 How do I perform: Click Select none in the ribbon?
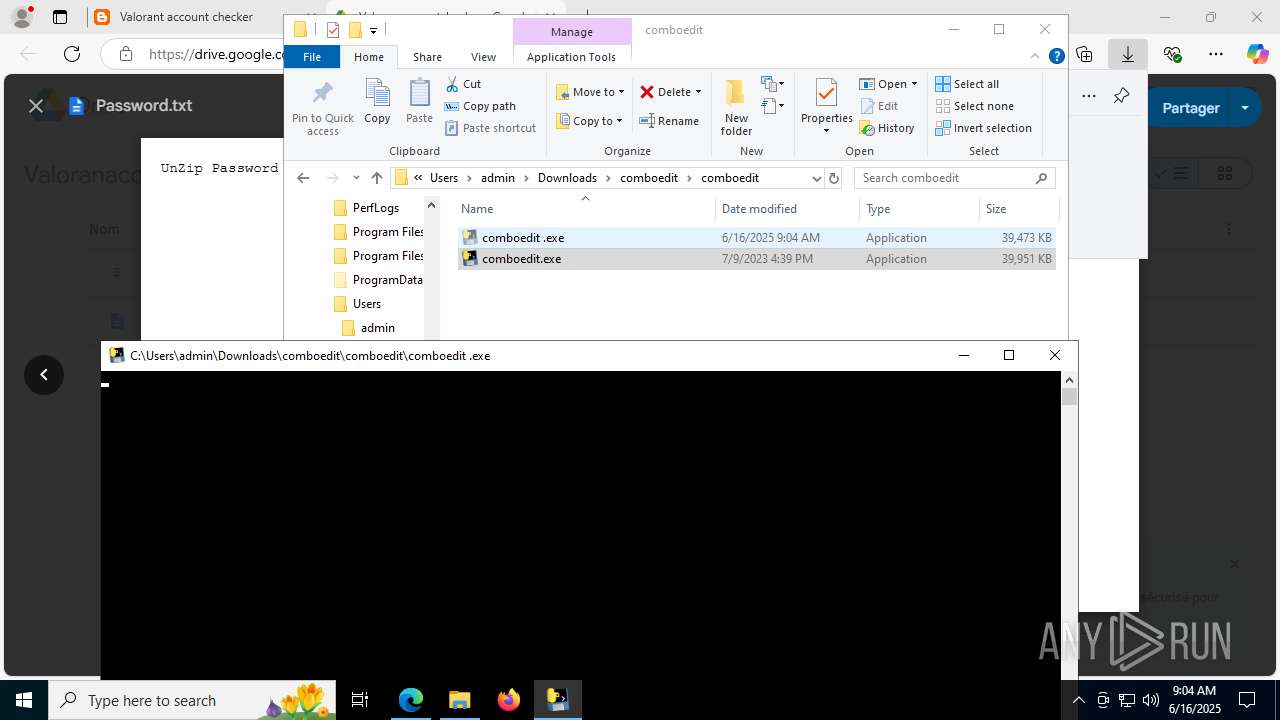[x=974, y=106]
